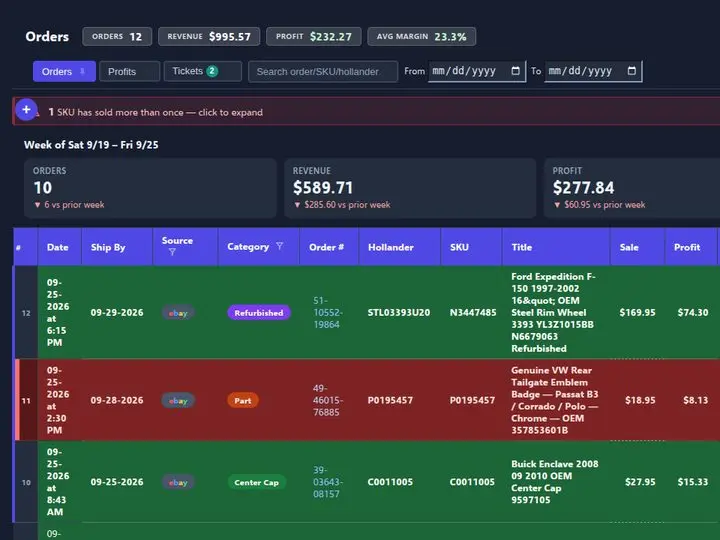Click ebay source badge in order 11 row
720x540 pixels.
click(x=178, y=401)
